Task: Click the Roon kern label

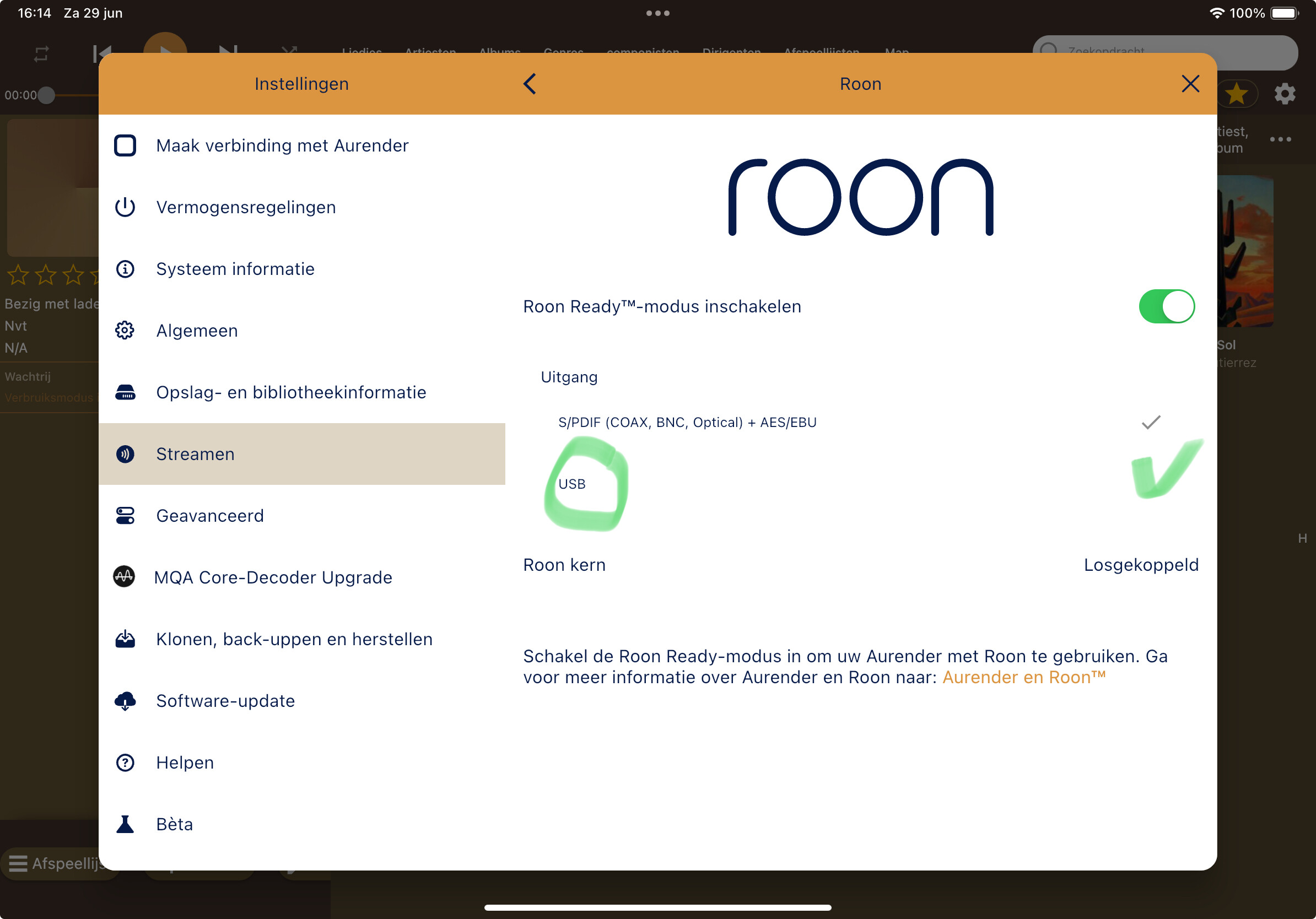Action: tap(564, 565)
